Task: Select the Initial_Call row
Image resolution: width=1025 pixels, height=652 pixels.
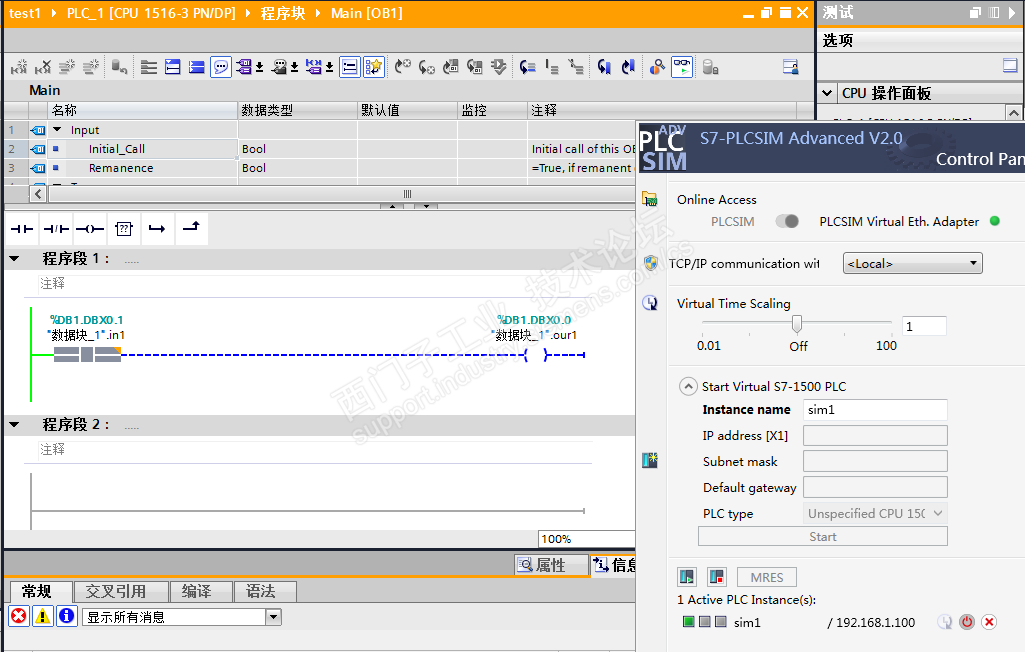Action: (x=320, y=148)
